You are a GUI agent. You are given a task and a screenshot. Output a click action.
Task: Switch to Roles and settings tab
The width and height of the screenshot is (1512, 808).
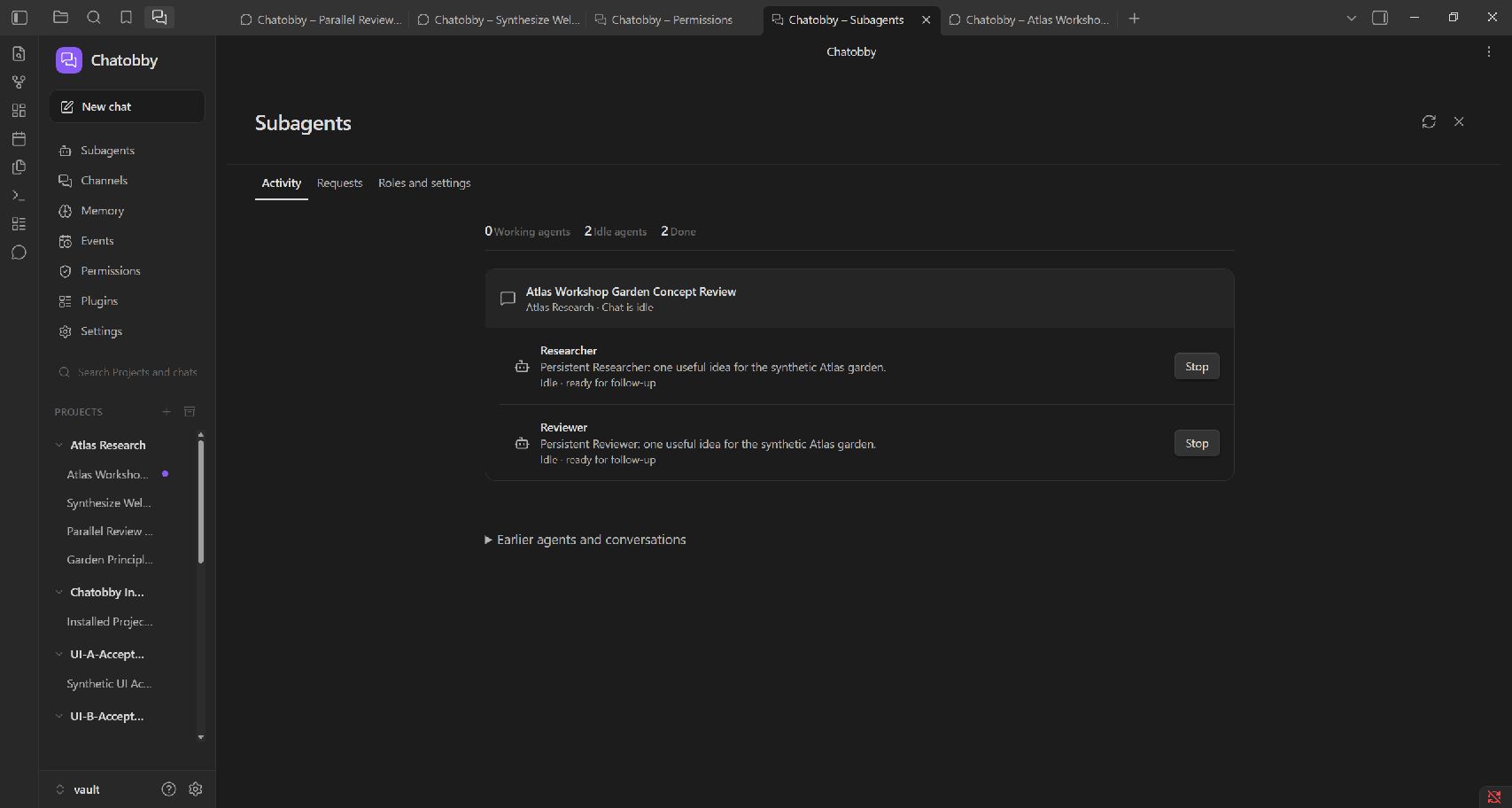(x=424, y=183)
